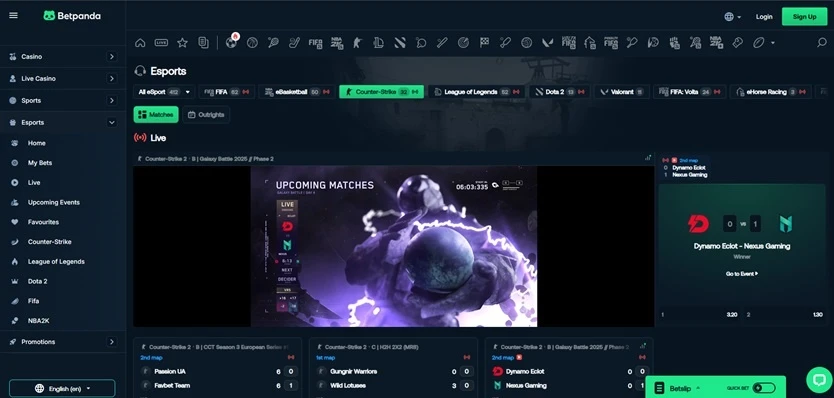Open My Bets in sidebar
Screen dimensions: 834x398
[x=40, y=163]
